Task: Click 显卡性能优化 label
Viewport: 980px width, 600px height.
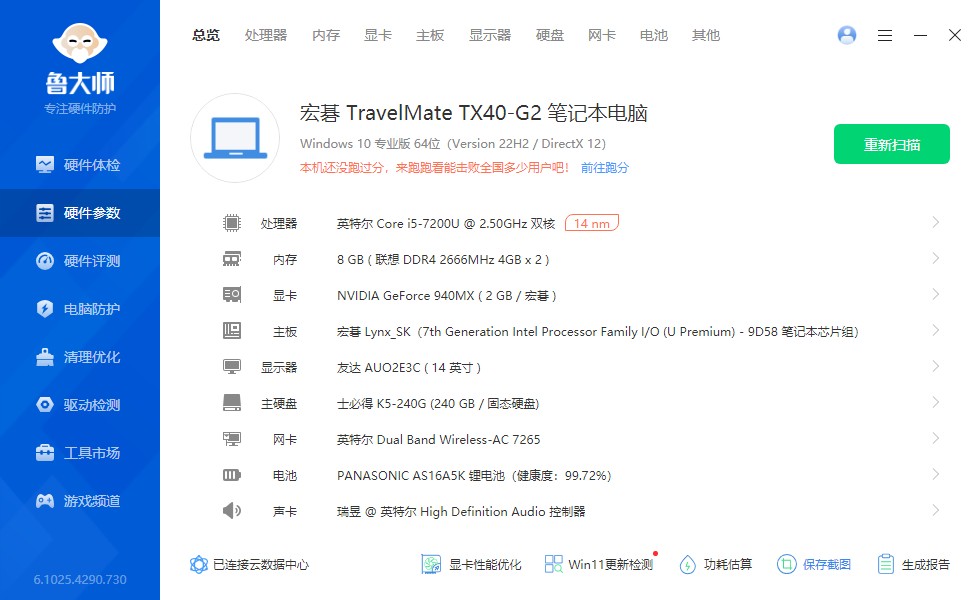Action: click(485, 564)
